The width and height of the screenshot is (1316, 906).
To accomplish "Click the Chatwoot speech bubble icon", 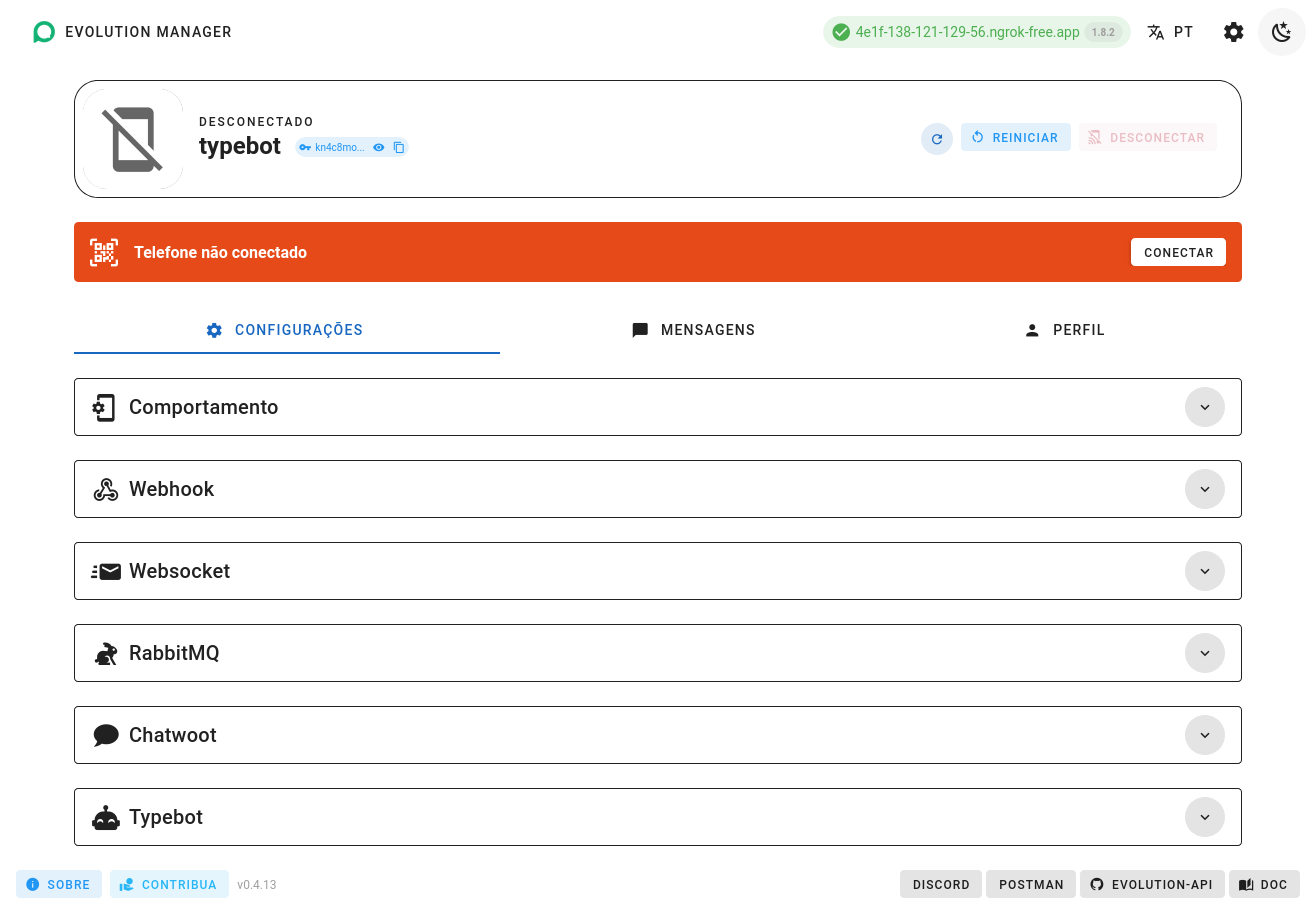I will [x=105, y=735].
